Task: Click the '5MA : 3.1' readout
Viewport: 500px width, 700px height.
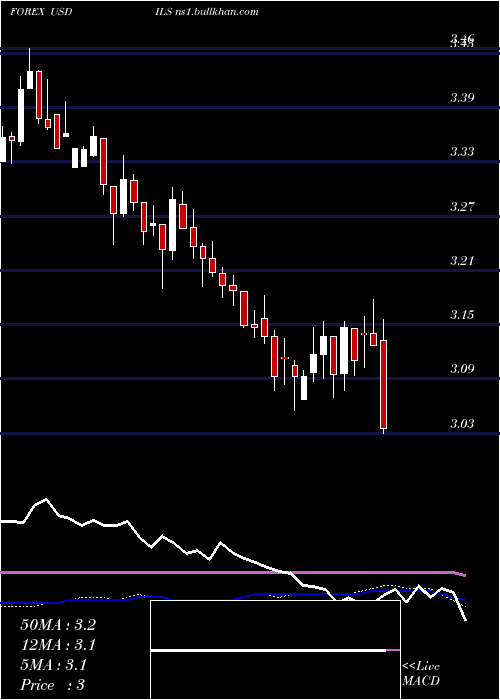Action: [54, 665]
